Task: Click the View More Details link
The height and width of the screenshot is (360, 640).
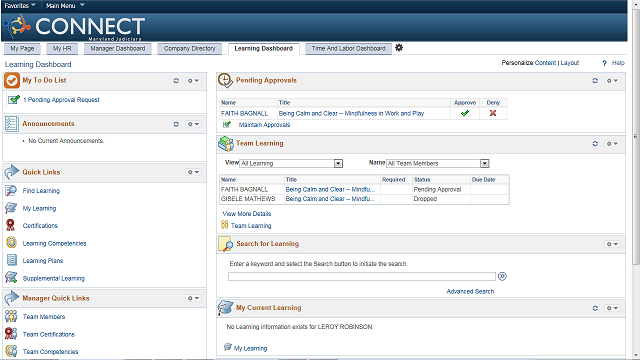Action: [247, 213]
